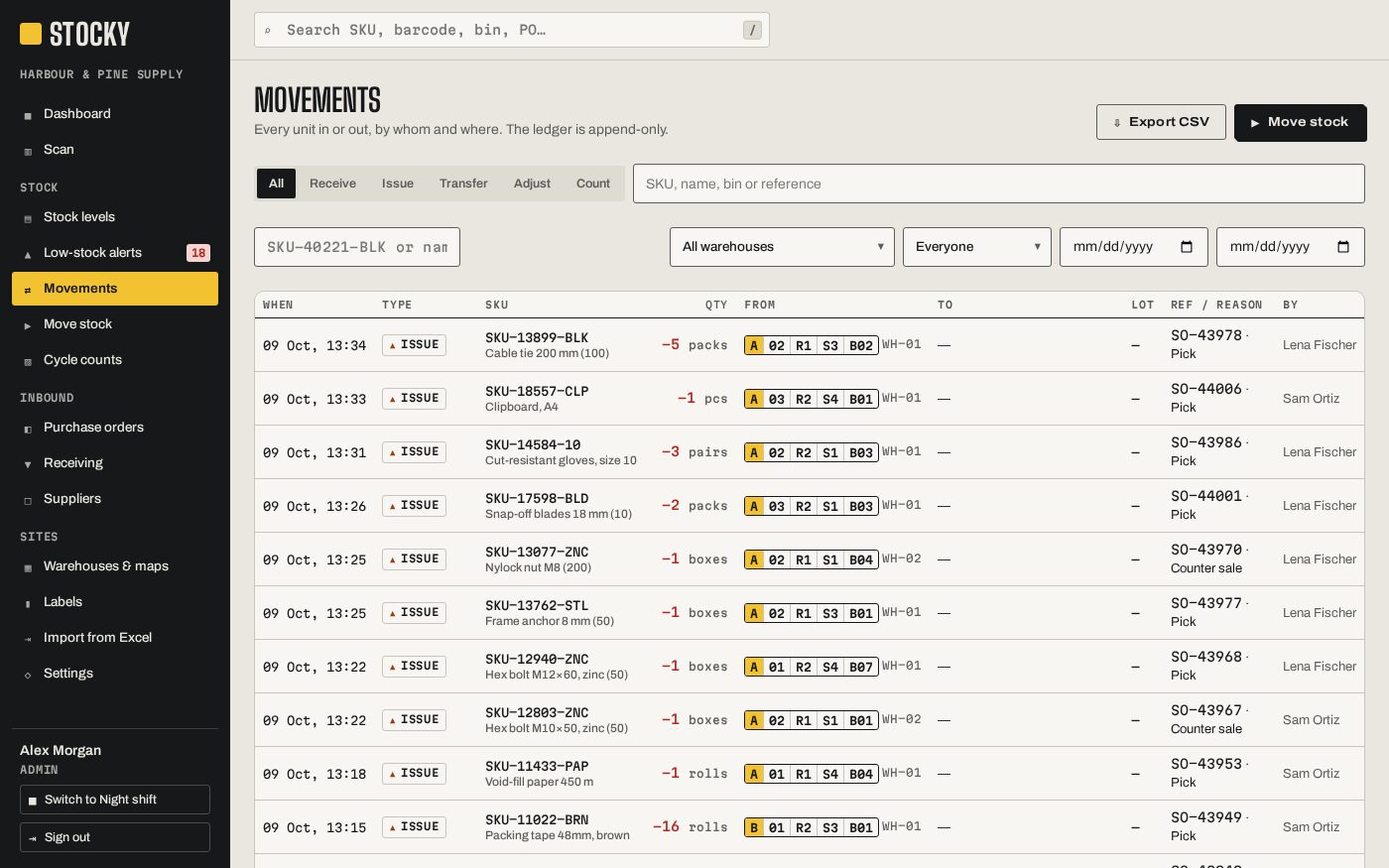The image size is (1389, 868).
Task: Filter movements by Transfer
Action: click(x=463, y=184)
